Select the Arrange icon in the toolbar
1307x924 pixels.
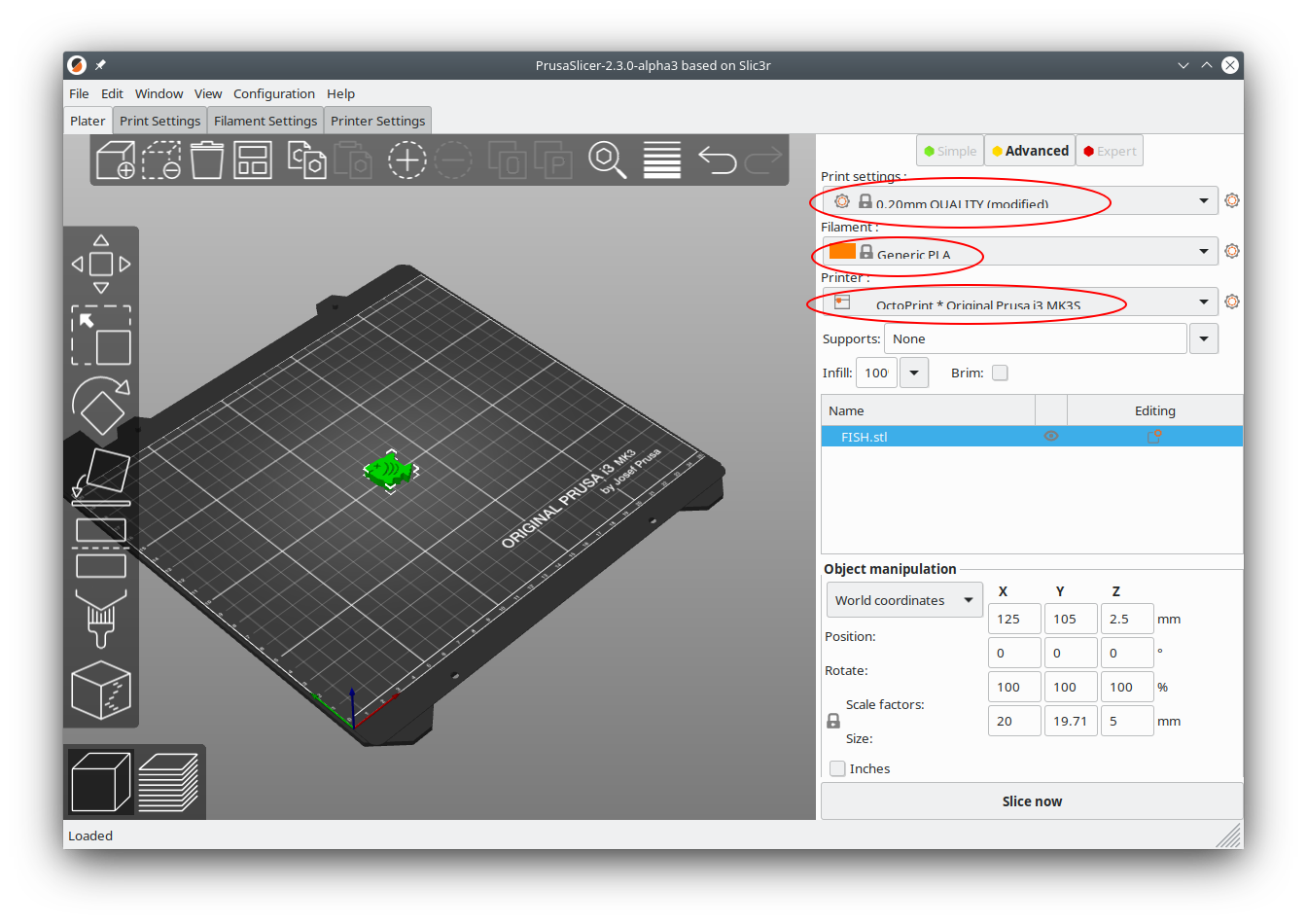(252, 160)
